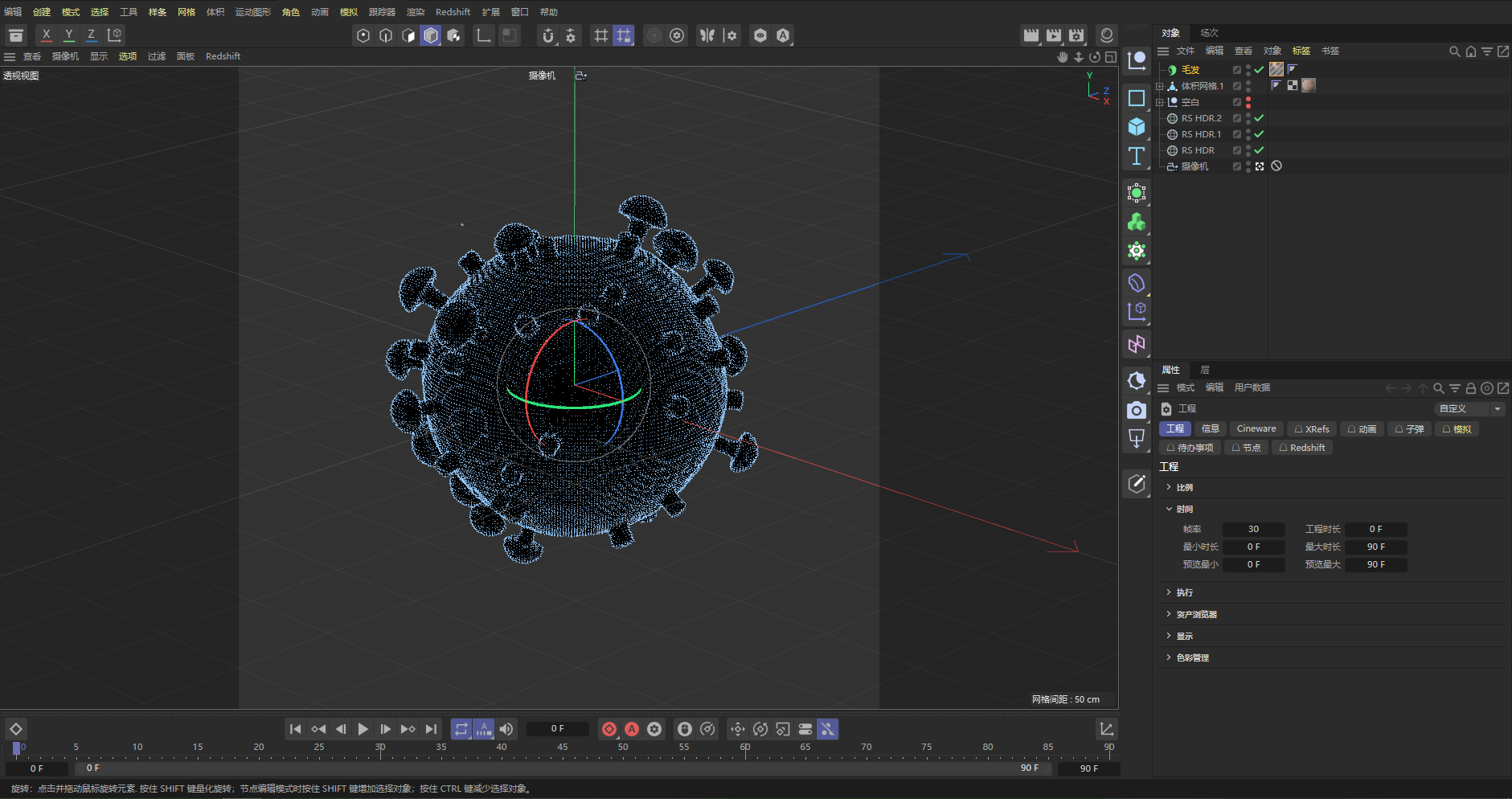
Task: Click the green cloner MoGraph icon
Action: [1137, 222]
